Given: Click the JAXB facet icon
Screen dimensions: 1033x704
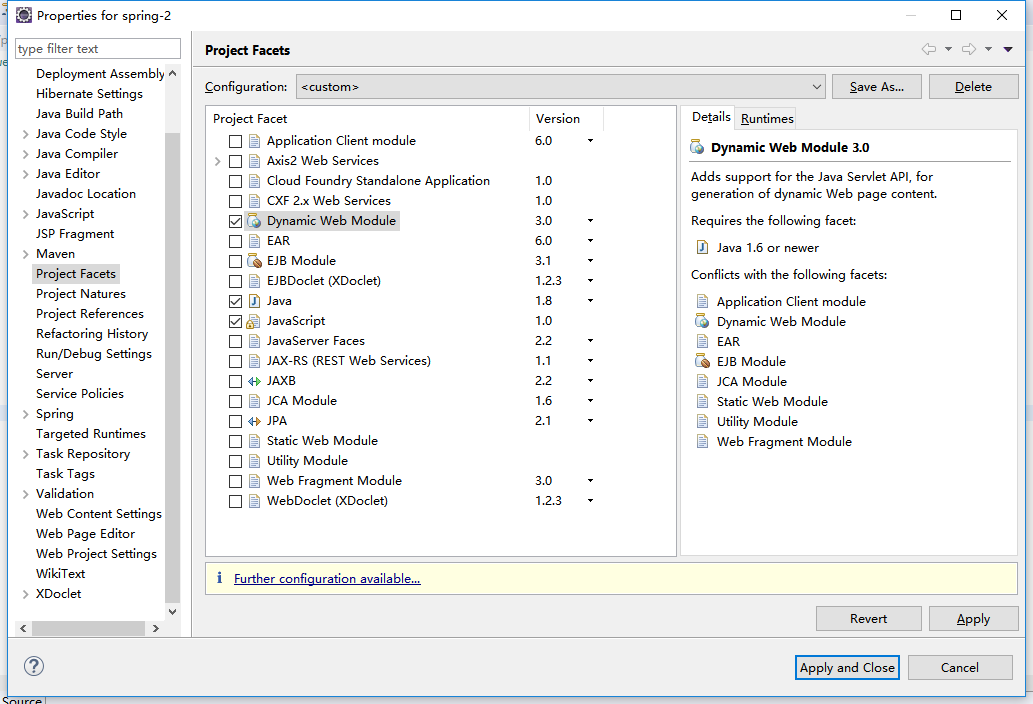Looking at the screenshot, I should point(254,381).
